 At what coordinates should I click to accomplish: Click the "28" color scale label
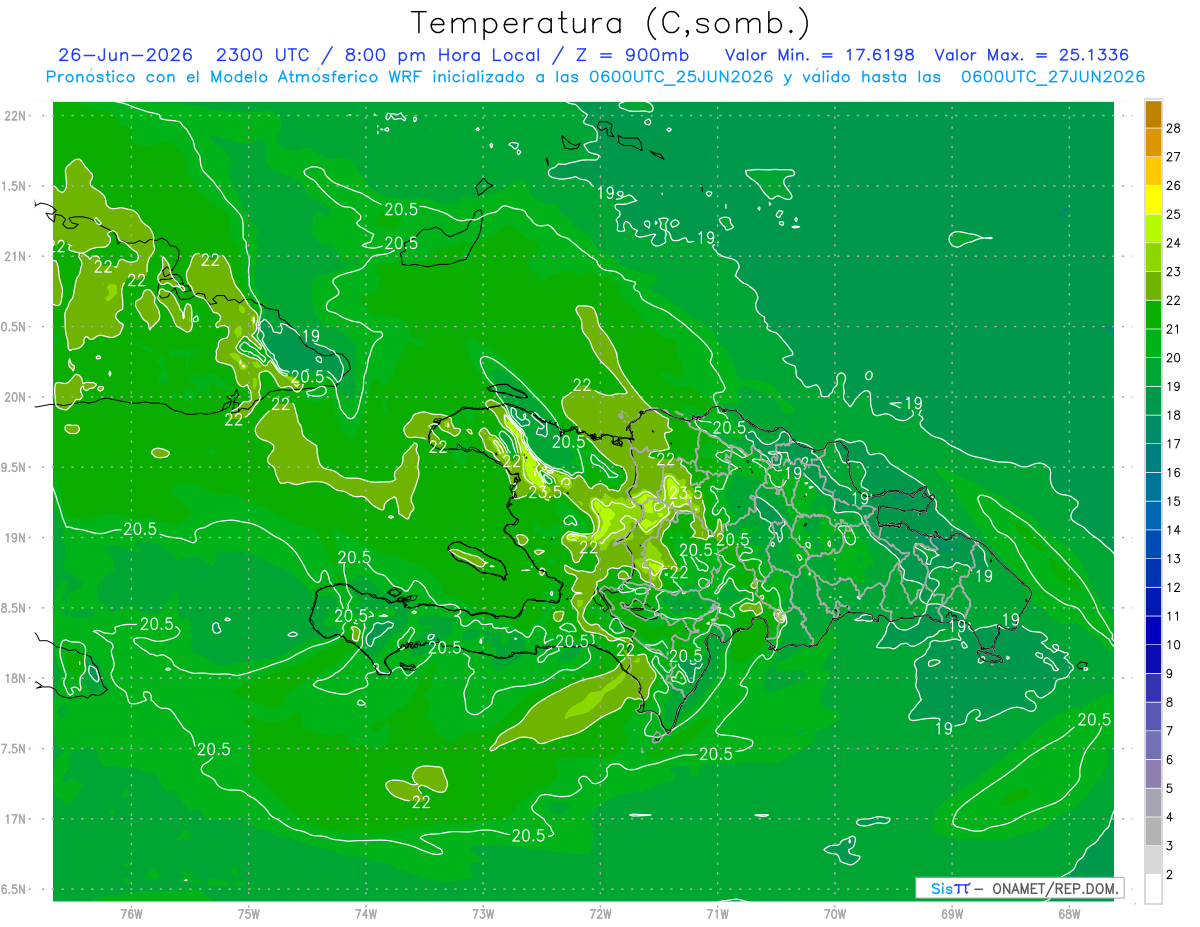coord(1174,128)
